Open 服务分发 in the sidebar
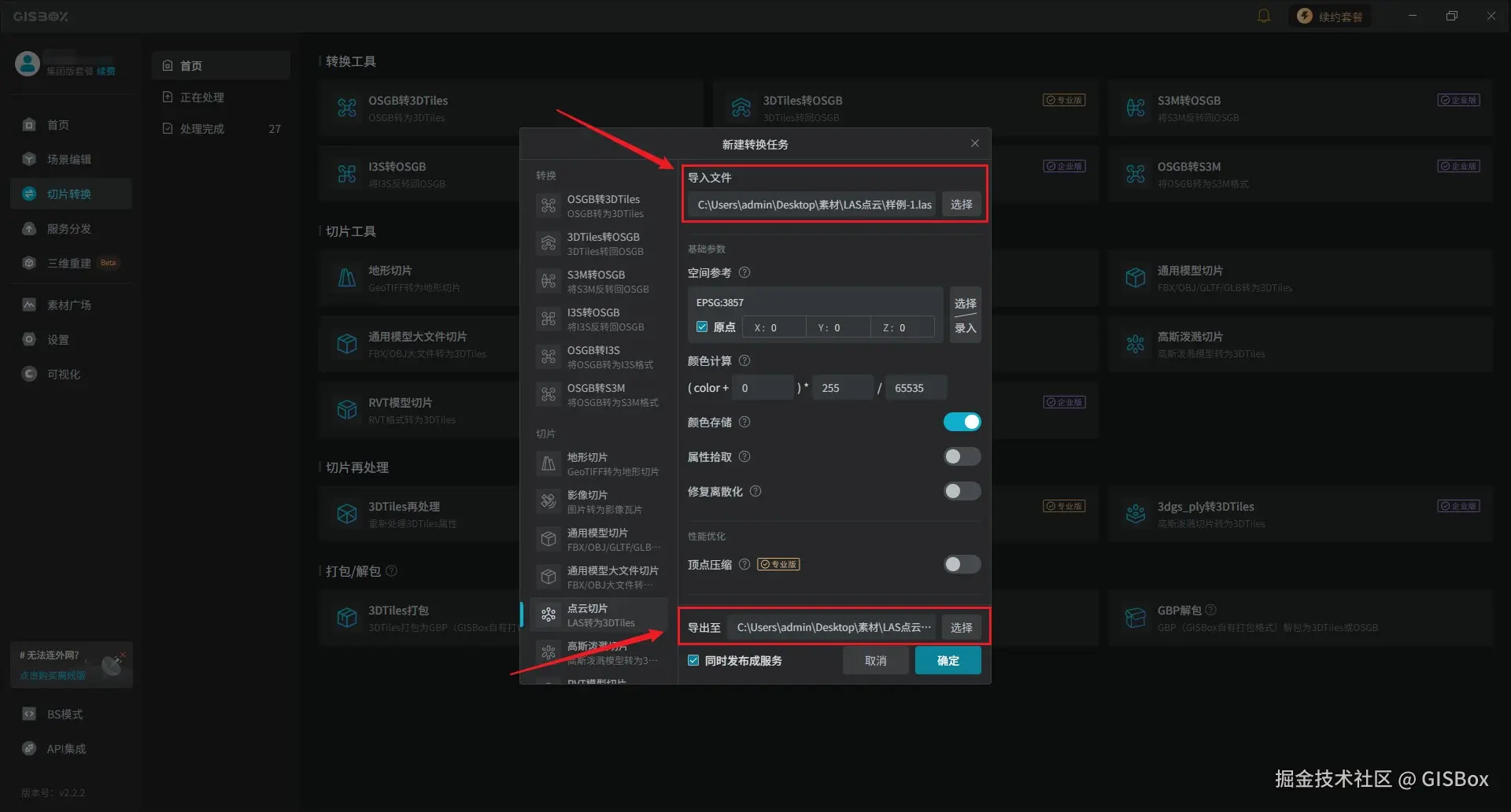The image size is (1511, 812). [71, 228]
